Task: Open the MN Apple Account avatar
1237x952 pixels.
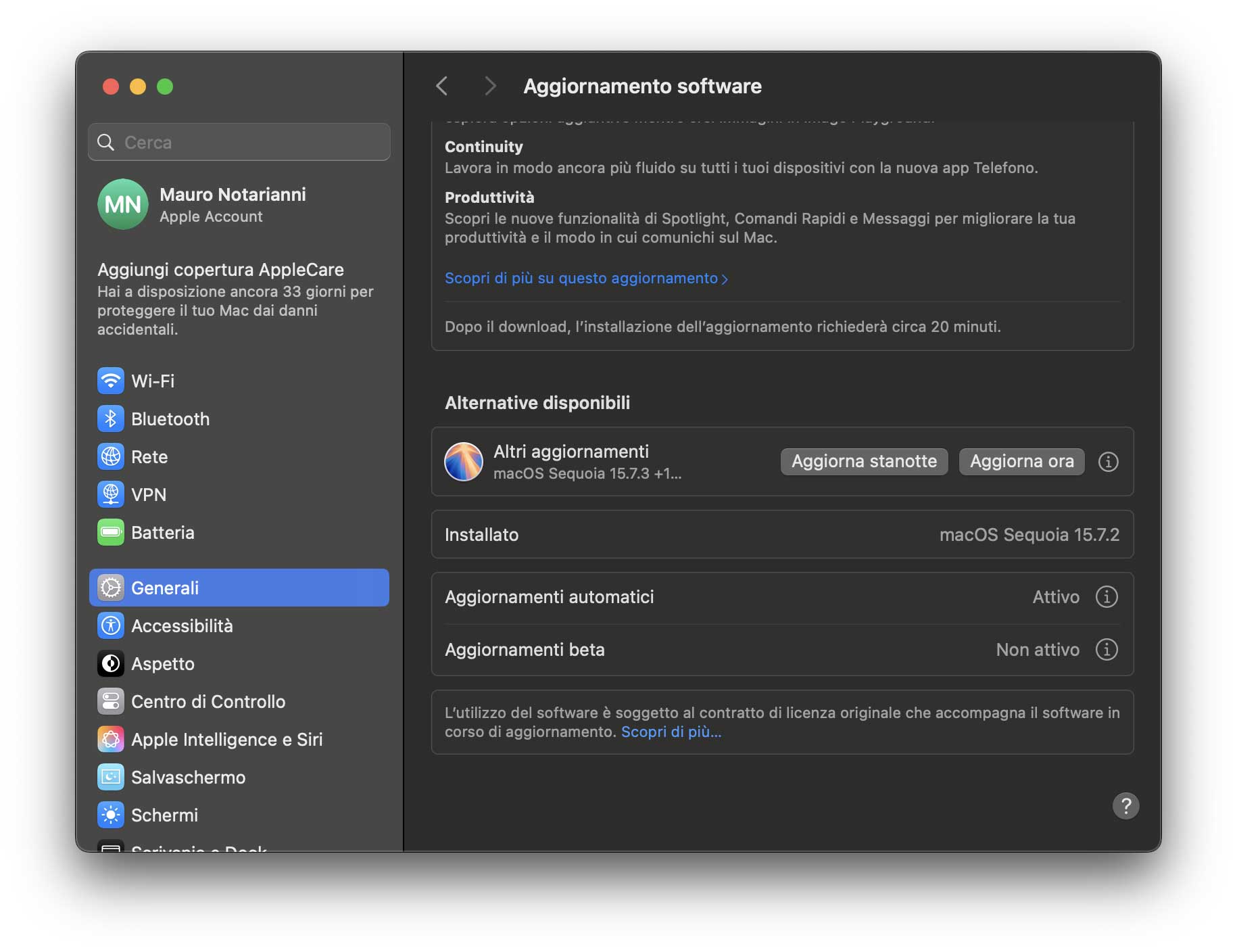Action: (x=122, y=204)
